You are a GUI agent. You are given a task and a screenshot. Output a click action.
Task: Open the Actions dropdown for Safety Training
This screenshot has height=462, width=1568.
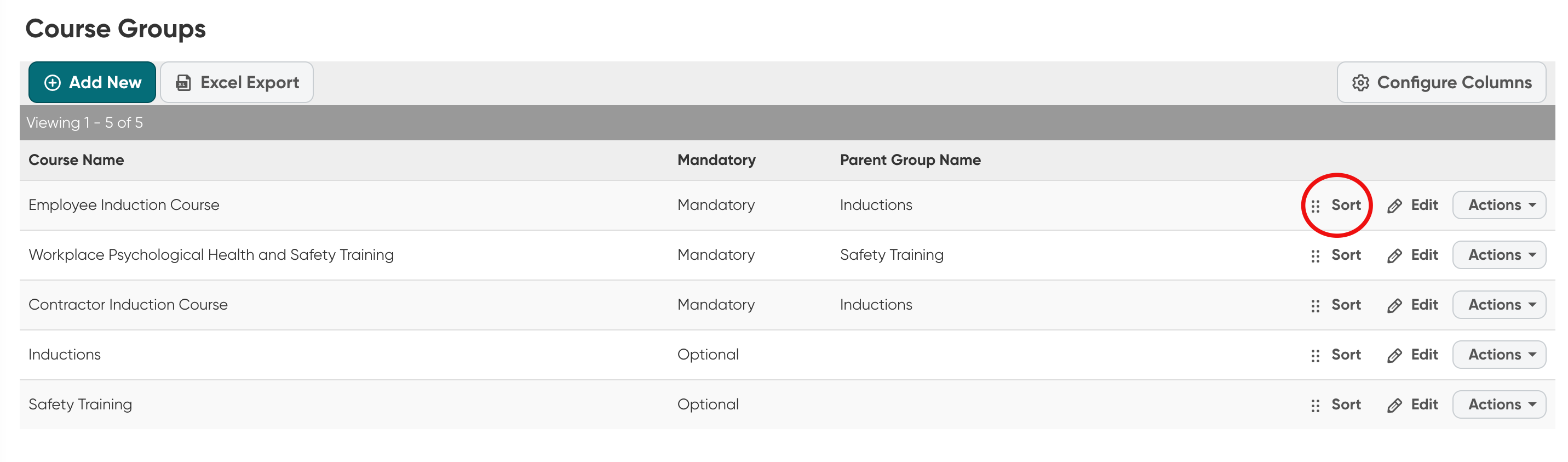click(1498, 404)
